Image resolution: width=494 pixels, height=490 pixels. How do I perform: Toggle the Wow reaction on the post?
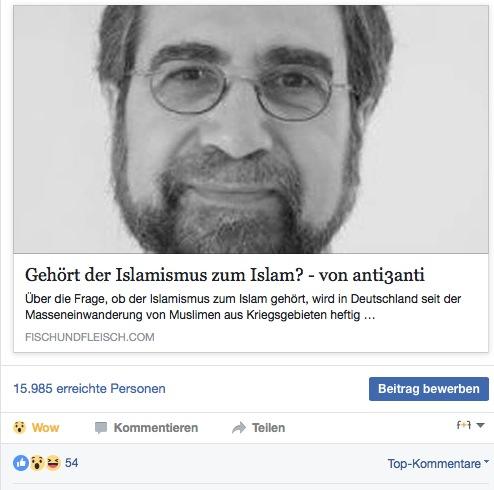(36, 428)
